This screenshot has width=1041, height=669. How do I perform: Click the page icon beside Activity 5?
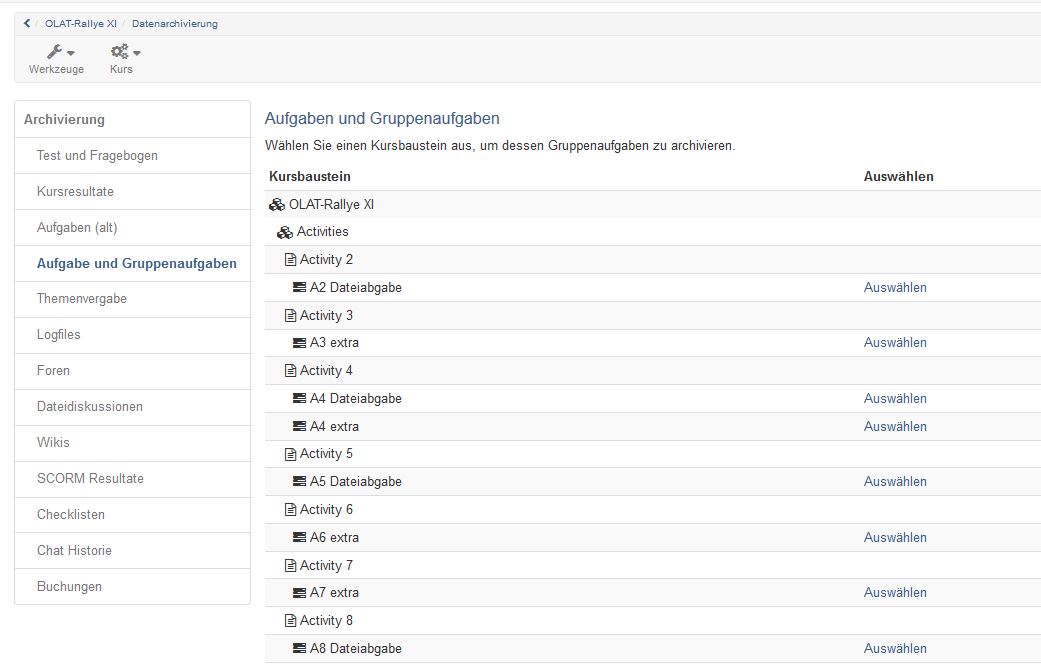[290, 454]
